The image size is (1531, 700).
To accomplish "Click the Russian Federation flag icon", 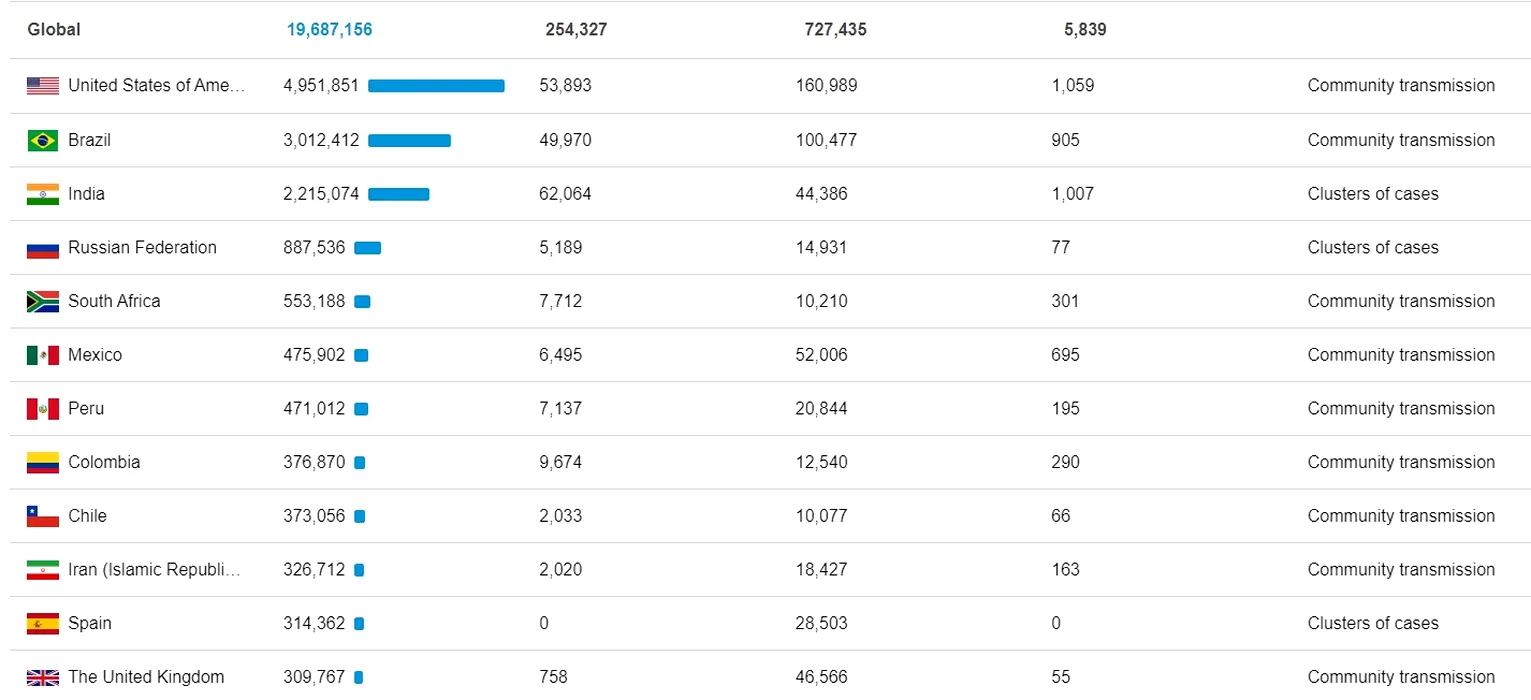I will (x=43, y=248).
